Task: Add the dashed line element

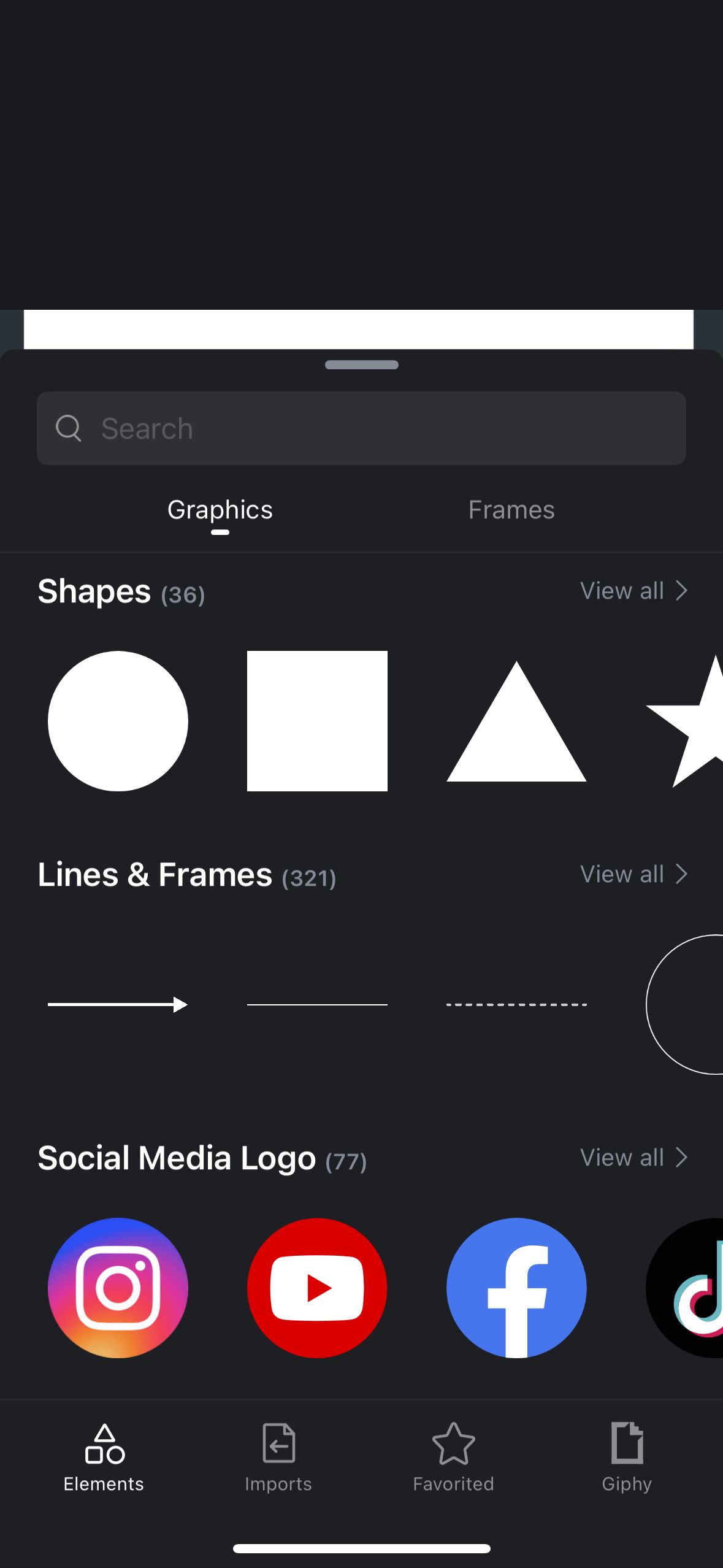Action: [516, 1004]
